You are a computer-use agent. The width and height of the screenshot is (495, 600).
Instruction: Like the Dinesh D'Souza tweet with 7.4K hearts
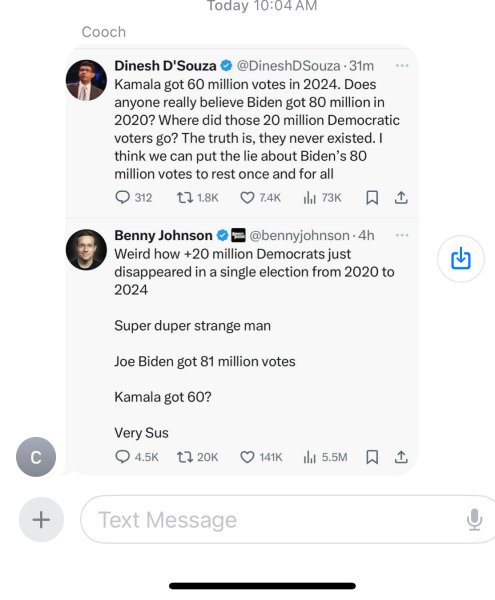247,197
